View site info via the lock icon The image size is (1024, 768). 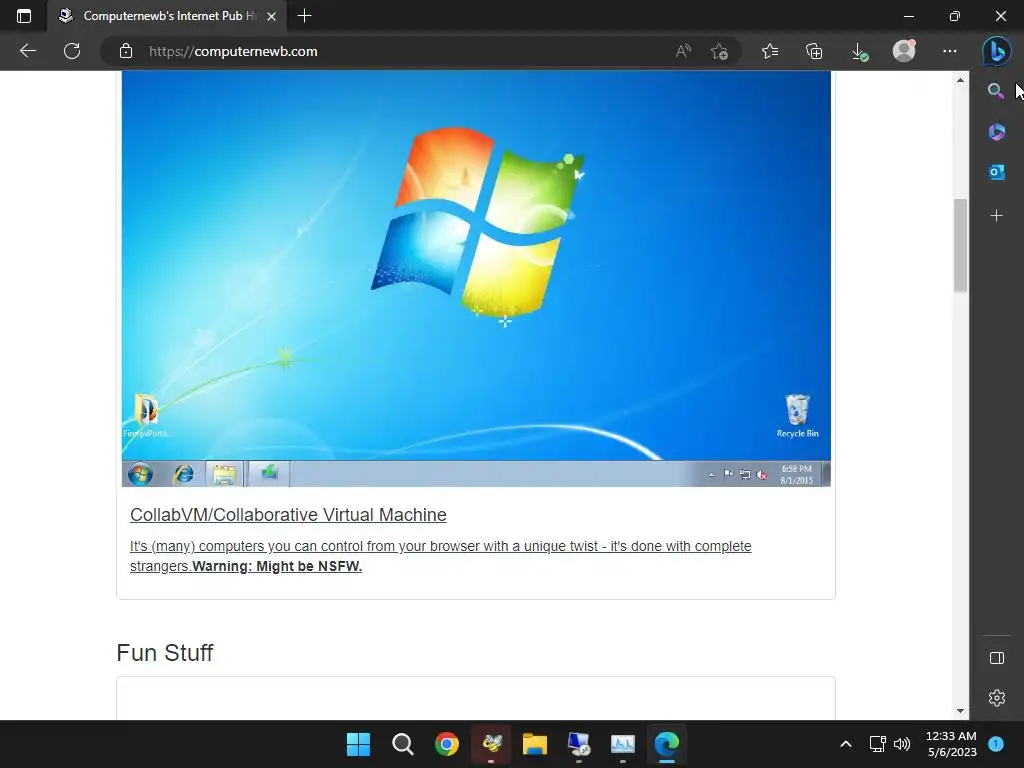click(x=126, y=51)
